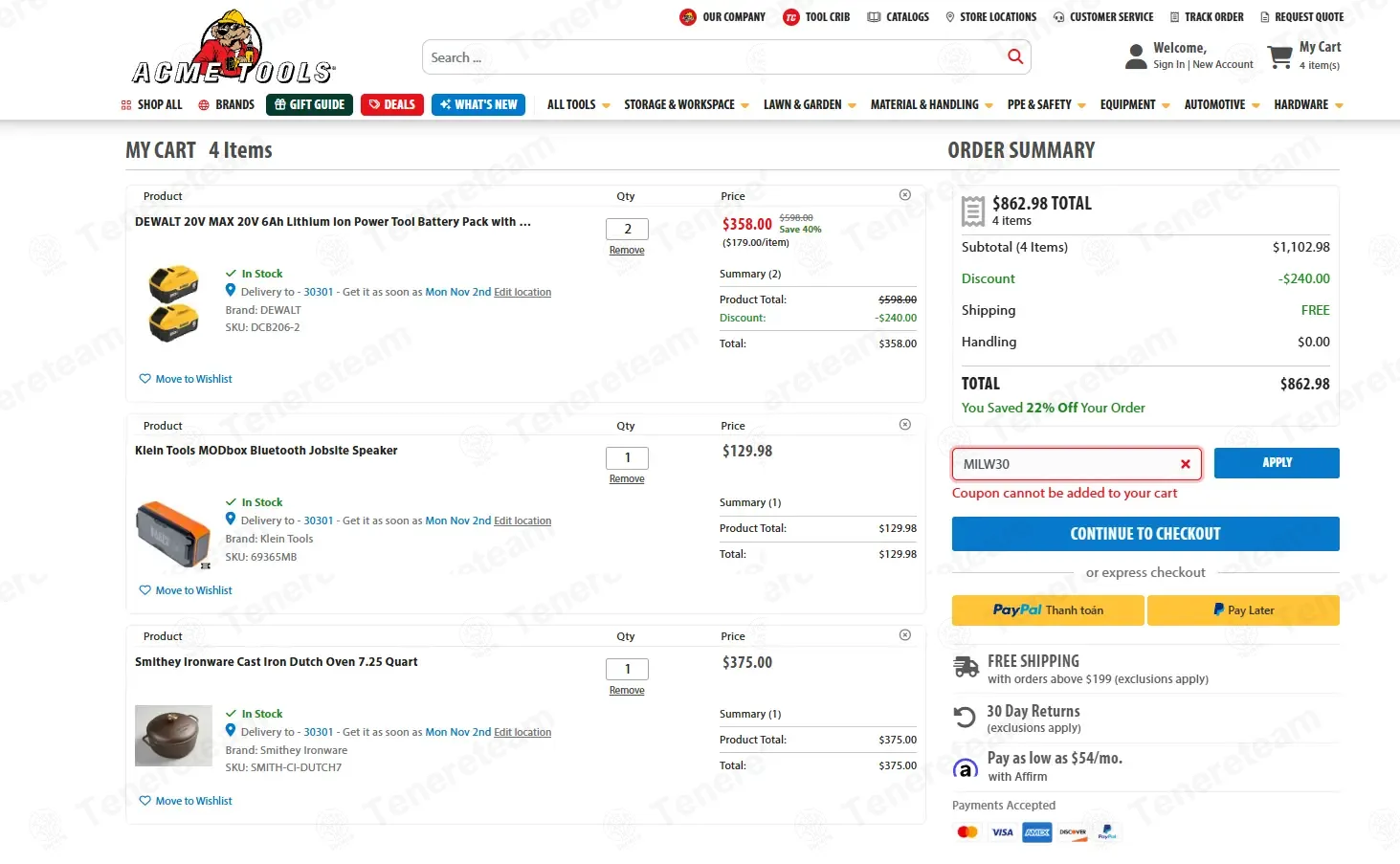
Task: Expand Material & Handling menu
Action: click(931, 105)
